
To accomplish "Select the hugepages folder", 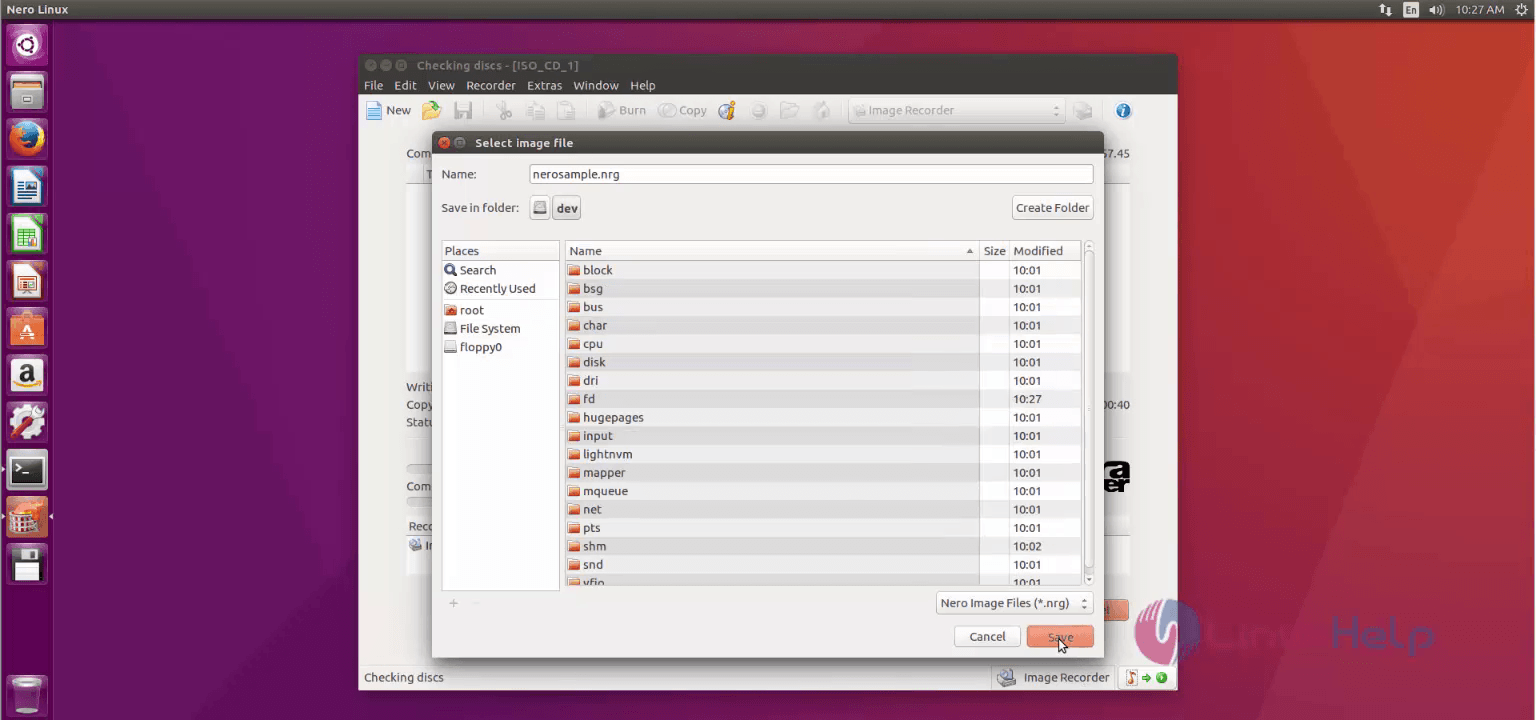I will coord(823,417).
